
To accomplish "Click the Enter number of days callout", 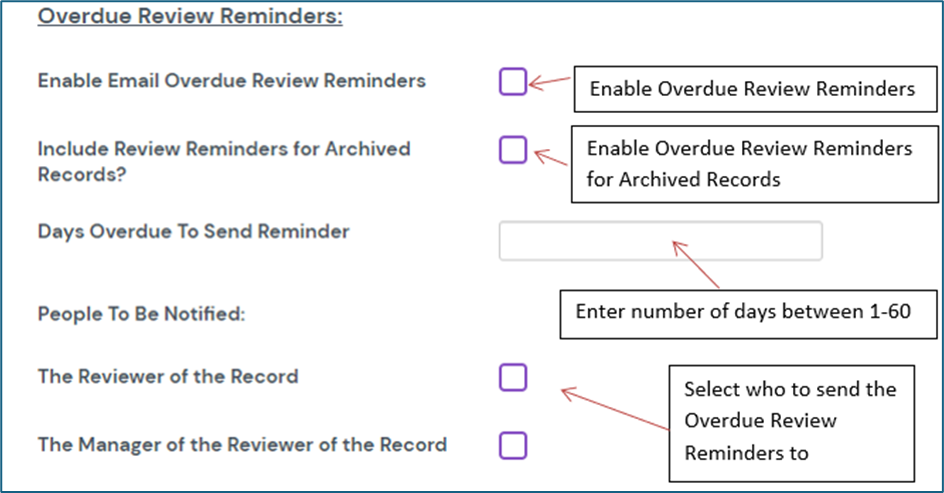I will point(743,311).
